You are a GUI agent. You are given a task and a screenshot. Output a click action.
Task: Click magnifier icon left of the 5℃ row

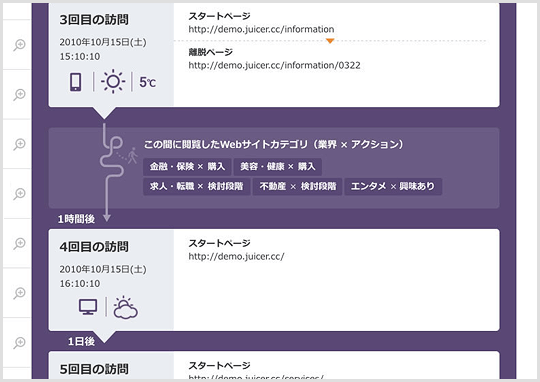[x=20, y=94]
